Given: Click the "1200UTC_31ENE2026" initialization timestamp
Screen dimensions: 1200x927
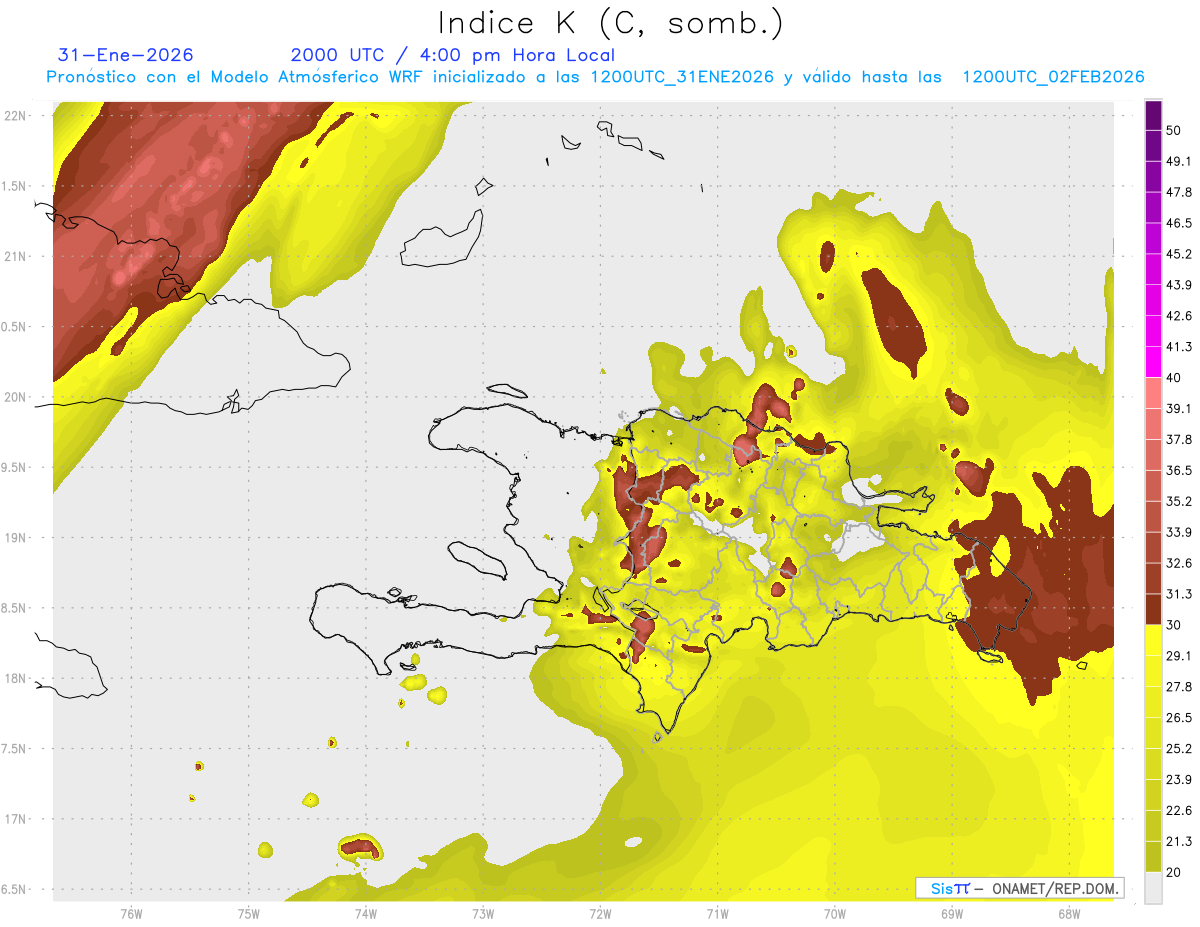Looking at the screenshot, I should coord(682,77).
